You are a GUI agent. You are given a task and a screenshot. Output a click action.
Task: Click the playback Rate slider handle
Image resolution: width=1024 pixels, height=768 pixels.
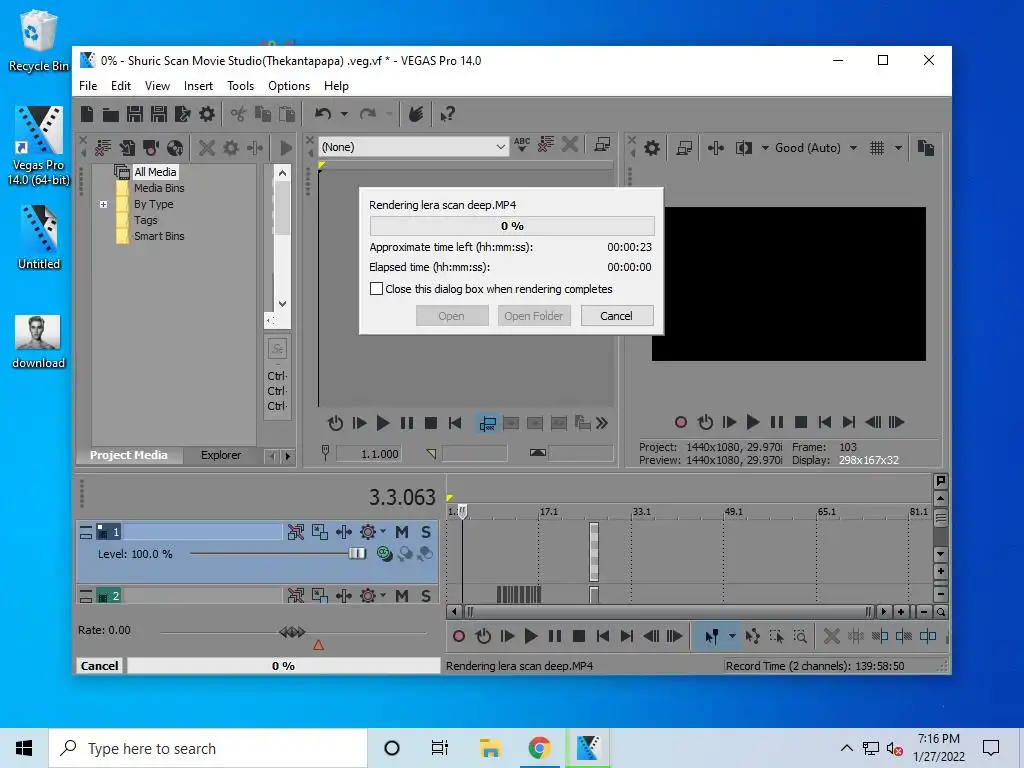coord(292,632)
